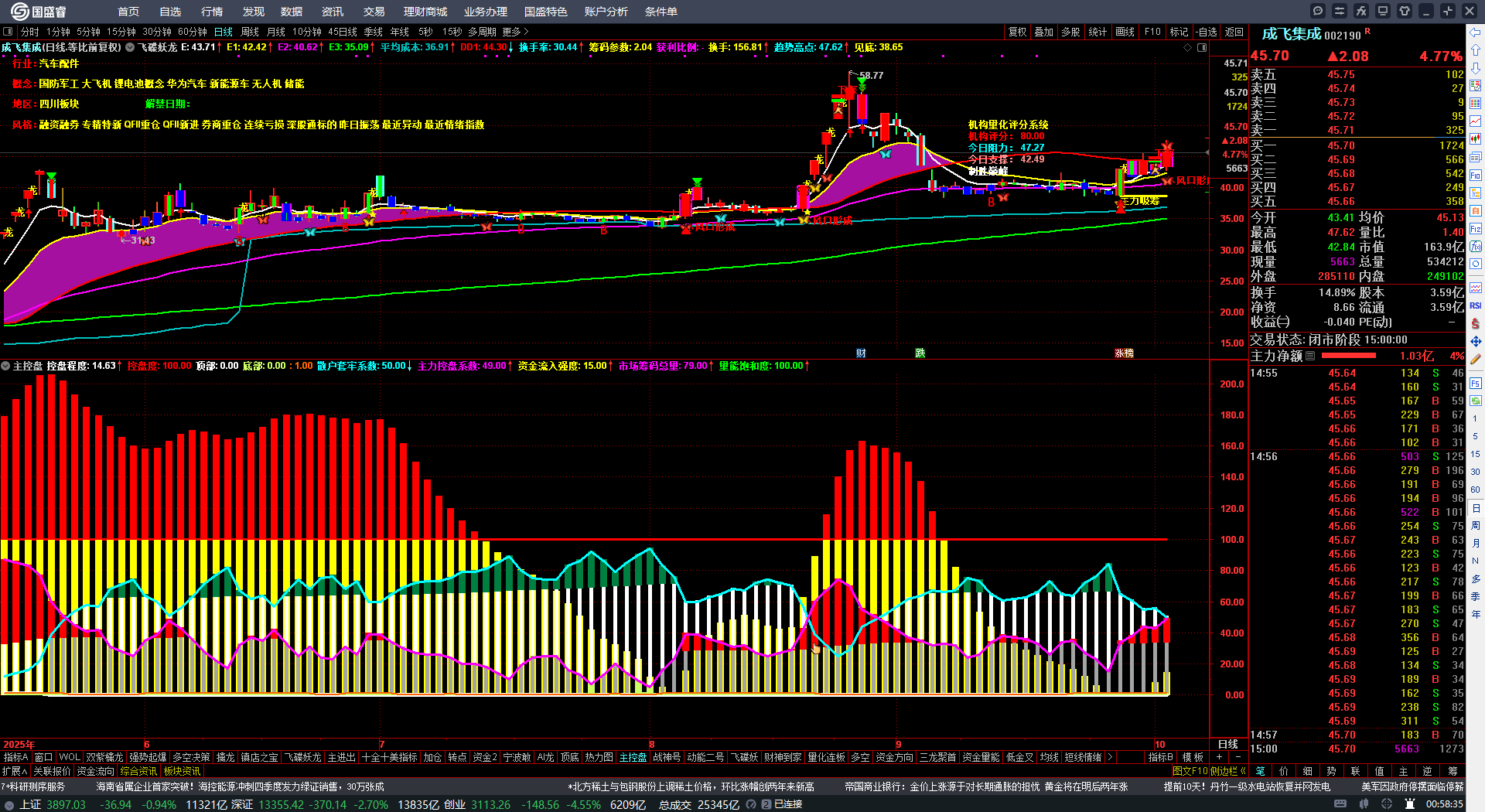Open the 画线 drawing tools dropdown

tap(1125, 32)
